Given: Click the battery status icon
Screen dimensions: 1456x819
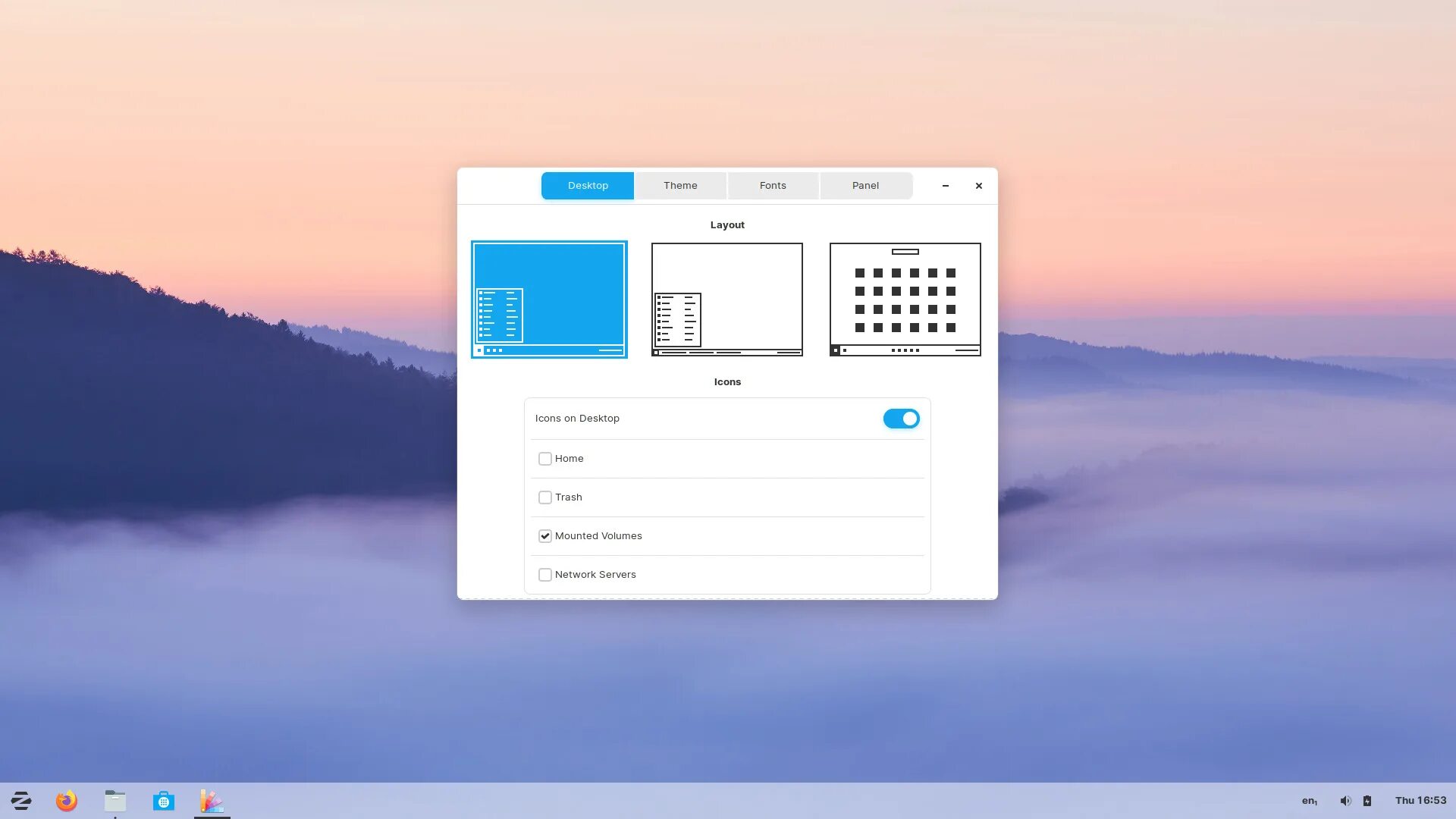Looking at the screenshot, I should click(x=1367, y=801).
